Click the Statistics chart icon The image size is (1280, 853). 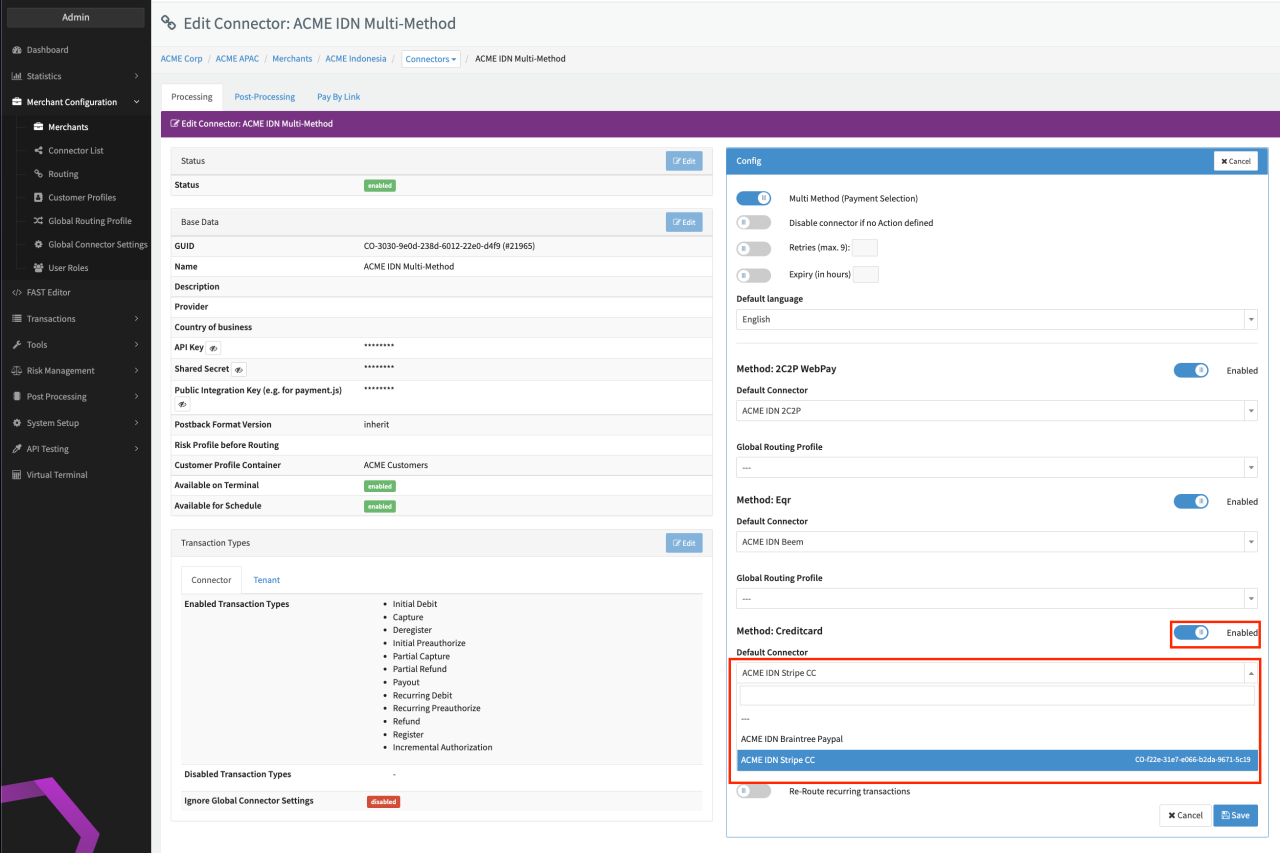click(x=17, y=76)
